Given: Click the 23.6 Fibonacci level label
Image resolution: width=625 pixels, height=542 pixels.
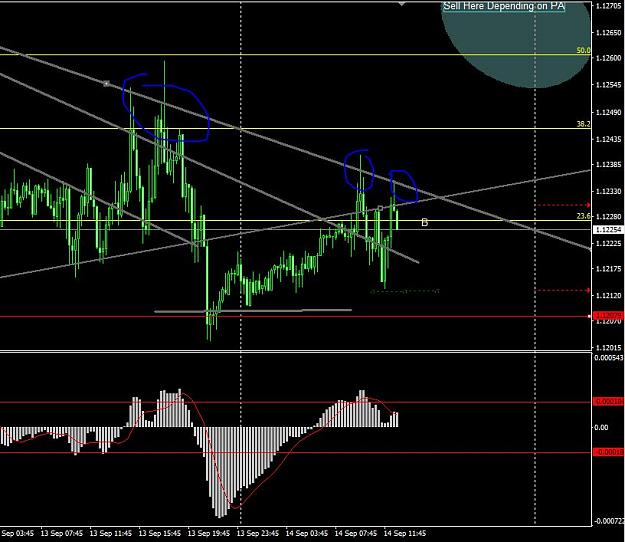Looking at the screenshot, I should [583, 216].
